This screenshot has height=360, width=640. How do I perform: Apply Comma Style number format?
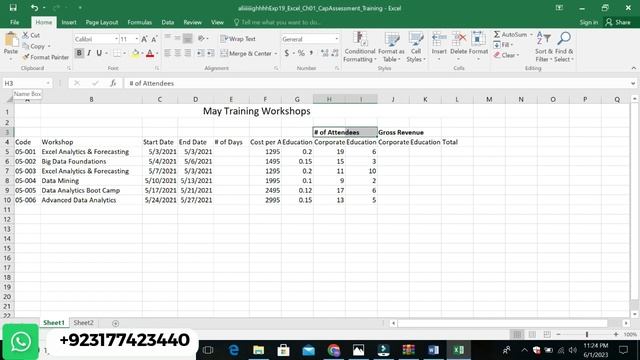click(x=311, y=53)
